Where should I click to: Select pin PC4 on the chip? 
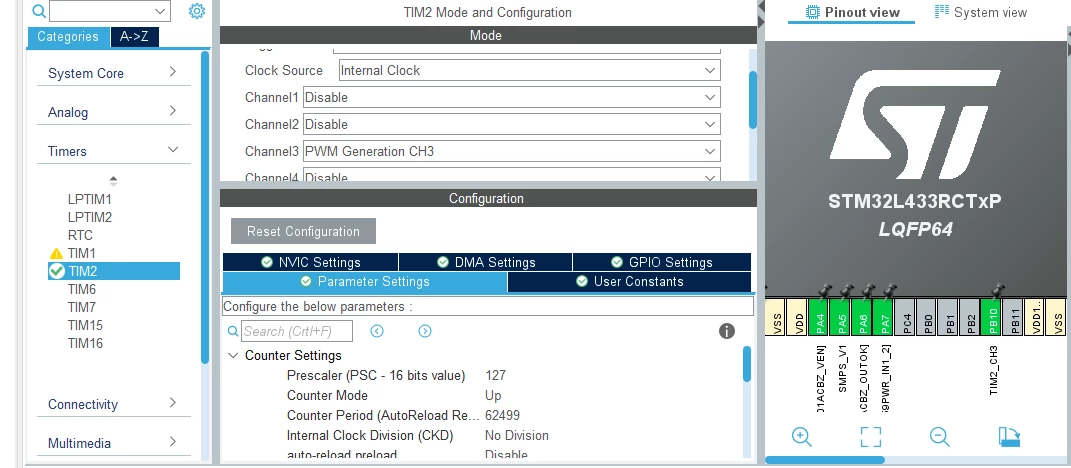point(906,317)
